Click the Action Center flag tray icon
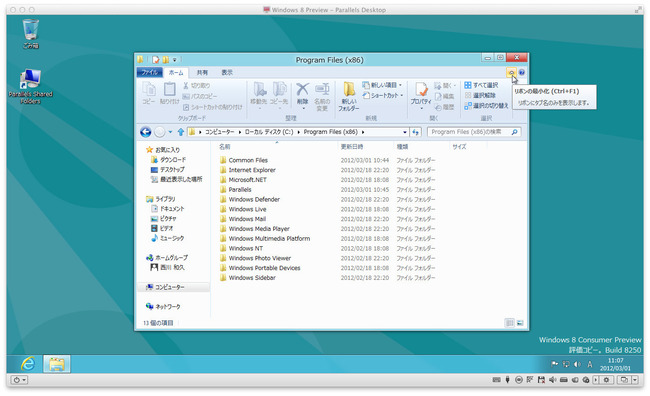 pyautogui.click(x=554, y=364)
